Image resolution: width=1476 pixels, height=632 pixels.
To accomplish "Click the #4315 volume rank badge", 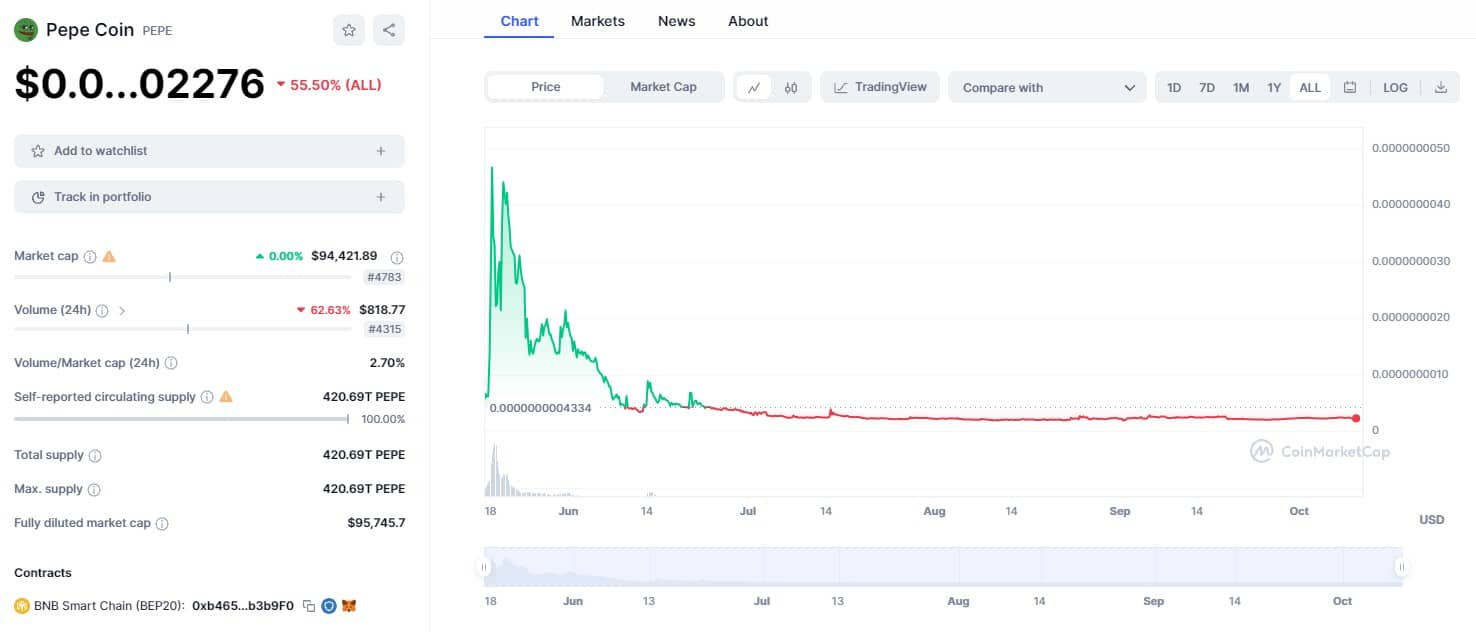I will point(385,329).
